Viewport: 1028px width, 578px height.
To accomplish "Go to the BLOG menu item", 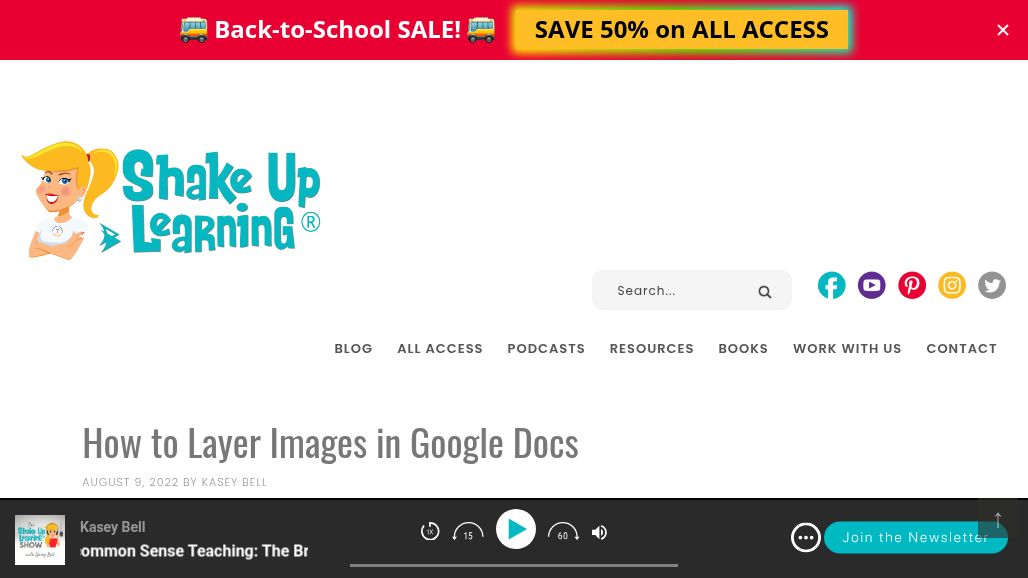I will [353, 349].
